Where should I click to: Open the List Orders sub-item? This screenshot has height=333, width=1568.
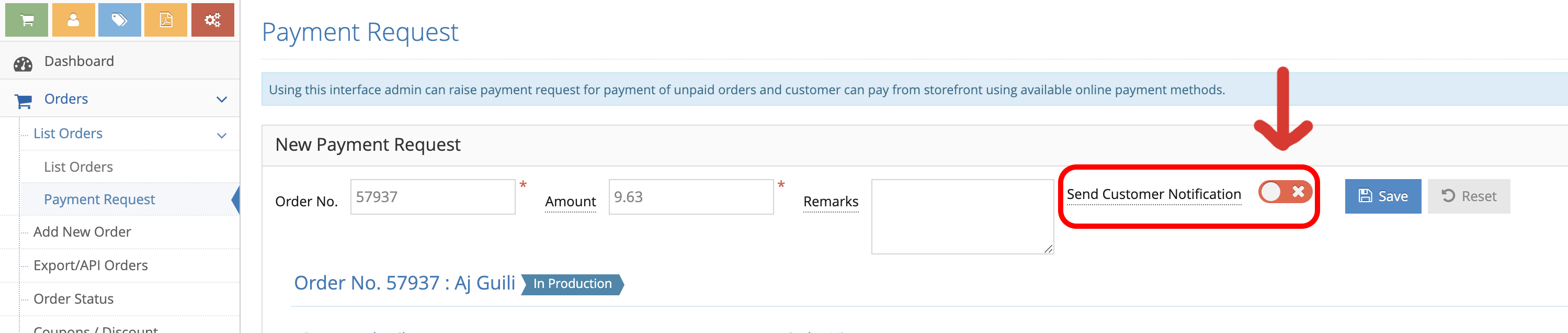78,167
